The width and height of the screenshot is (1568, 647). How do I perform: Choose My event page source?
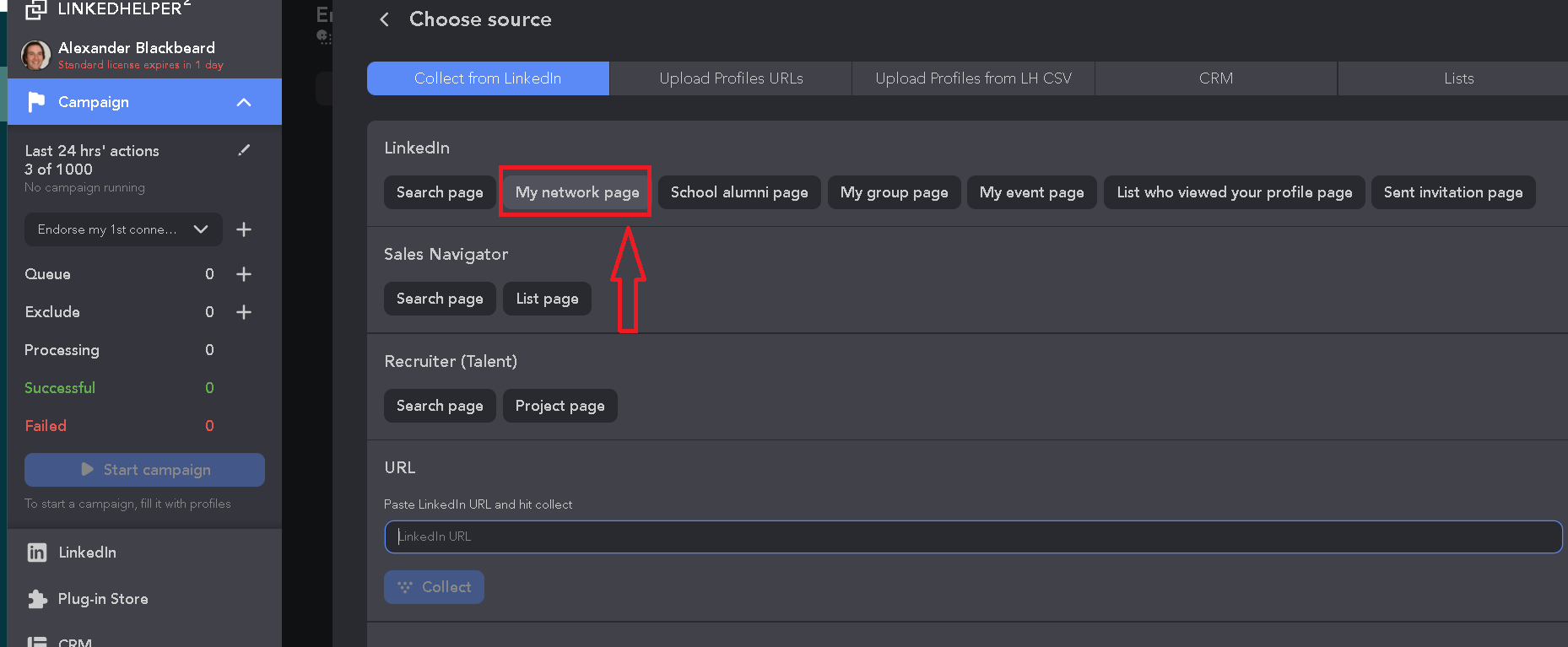pyautogui.click(x=1032, y=192)
